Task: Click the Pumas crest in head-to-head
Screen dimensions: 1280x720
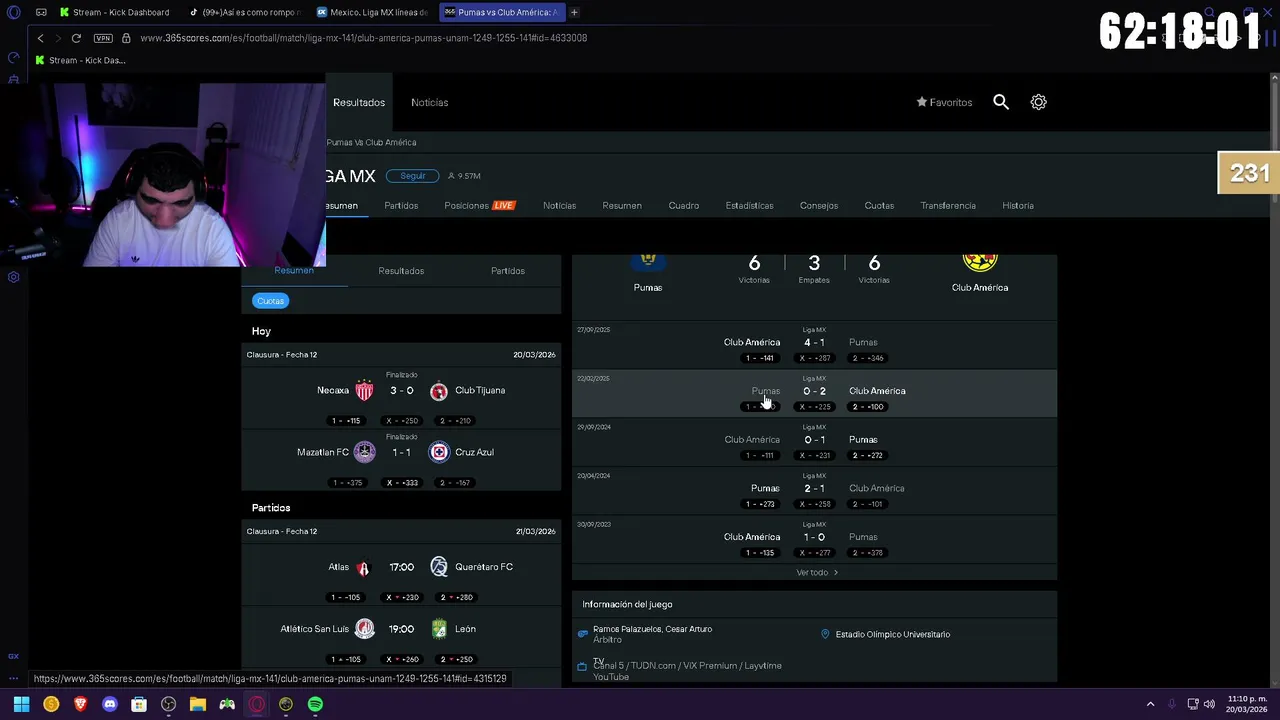Action: click(x=648, y=262)
